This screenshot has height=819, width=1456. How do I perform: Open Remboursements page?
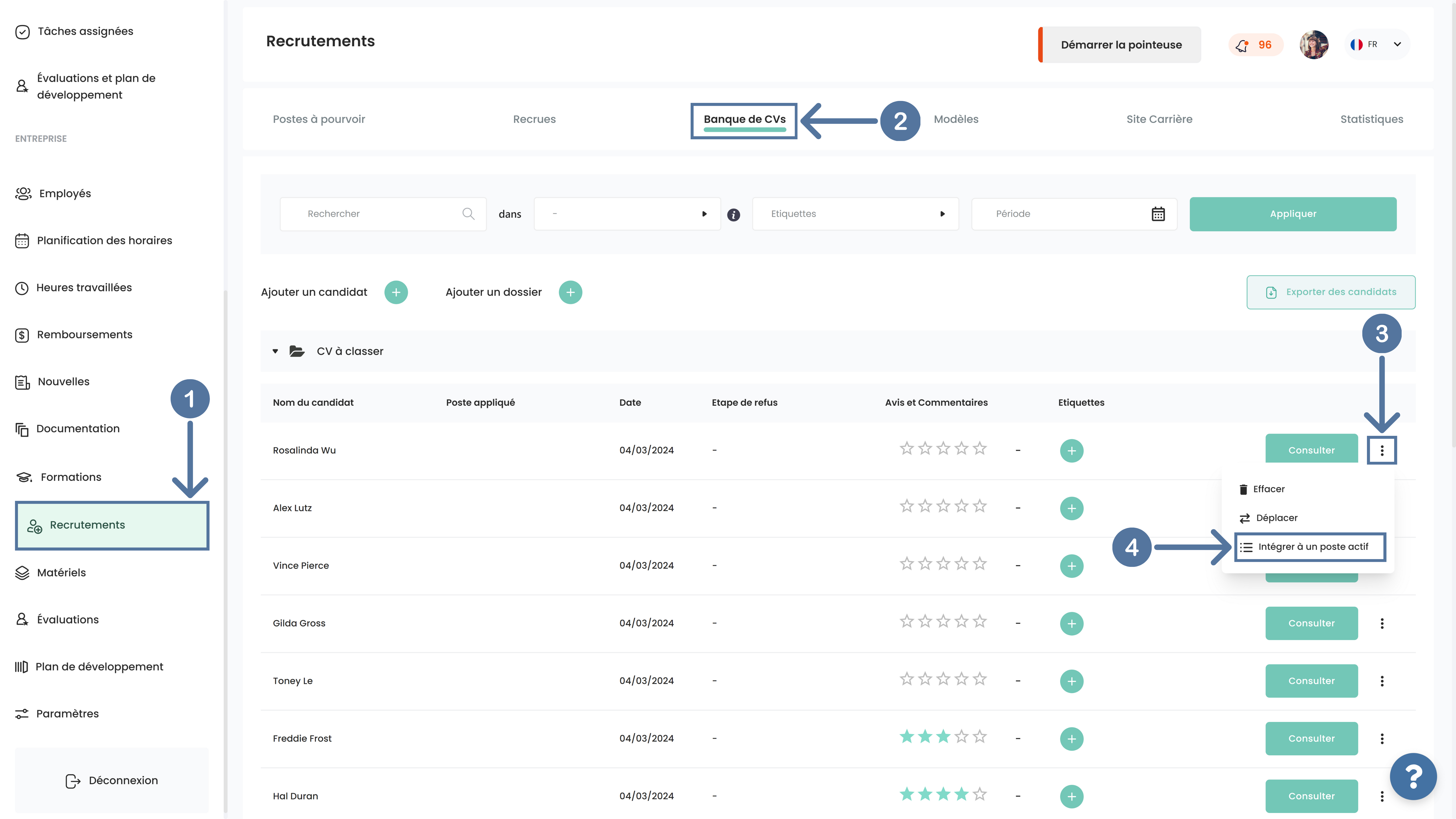pyautogui.click(x=74, y=335)
